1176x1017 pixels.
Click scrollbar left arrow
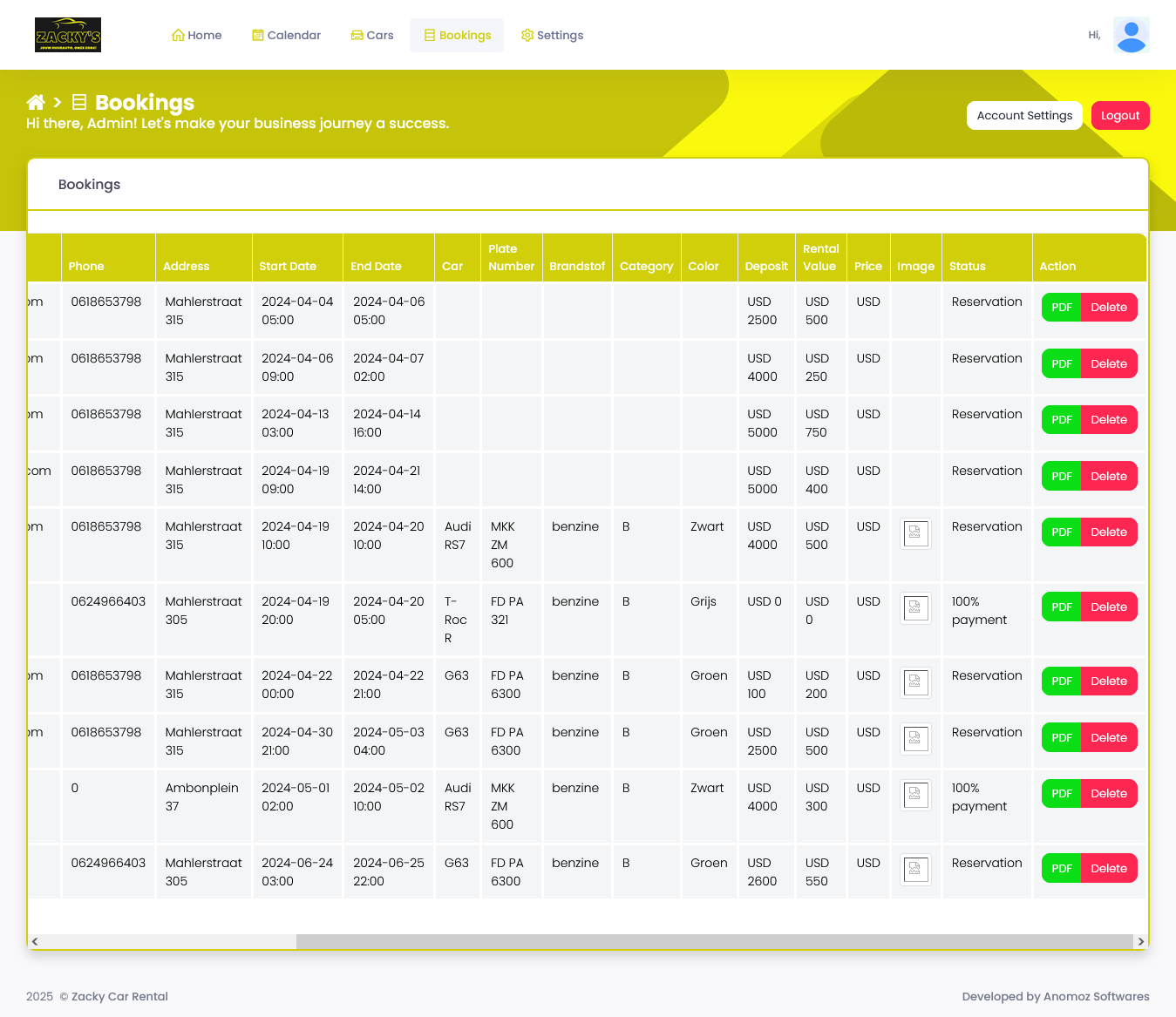coord(35,941)
